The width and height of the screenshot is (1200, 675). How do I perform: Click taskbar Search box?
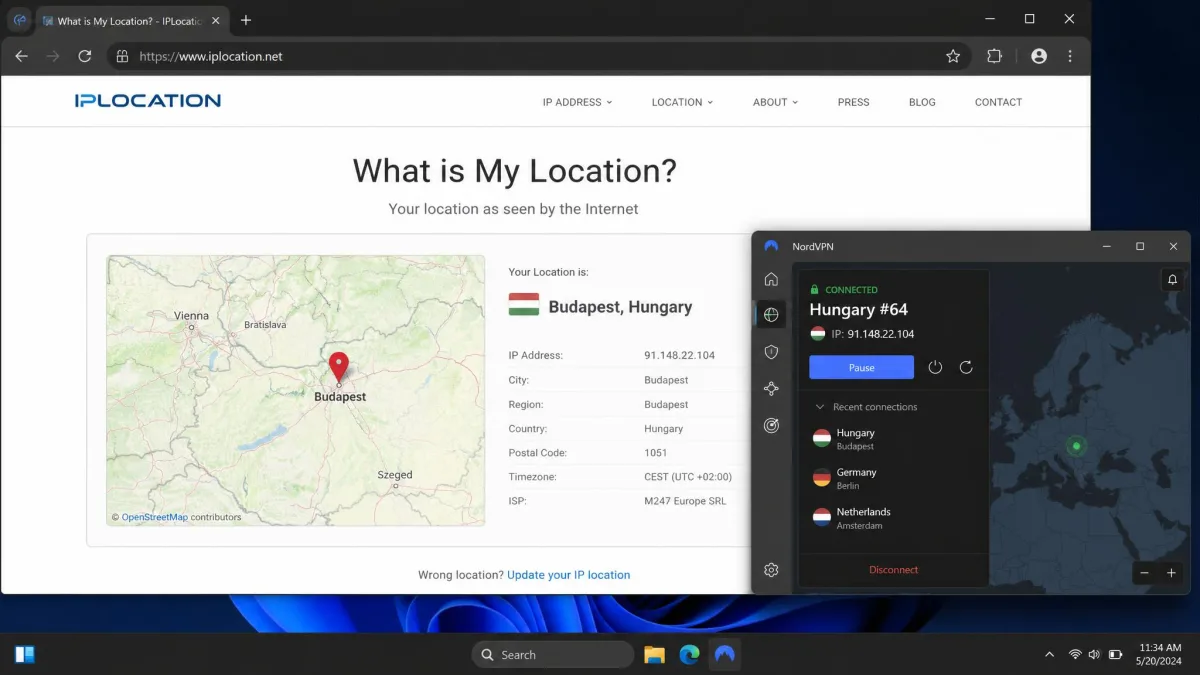[x=552, y=654]
